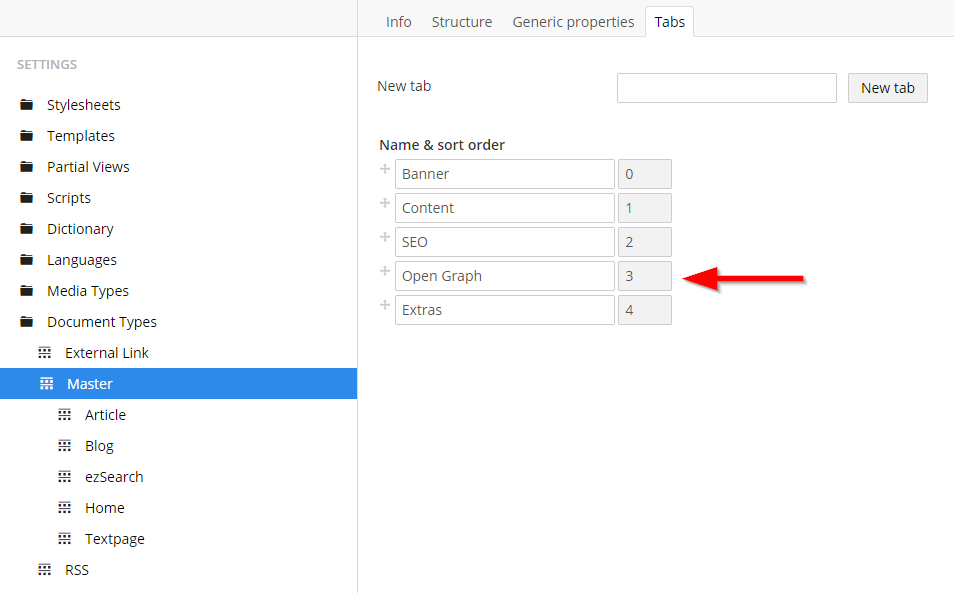
Task: Click the Templates folder icon
Action: click(26, 136)
